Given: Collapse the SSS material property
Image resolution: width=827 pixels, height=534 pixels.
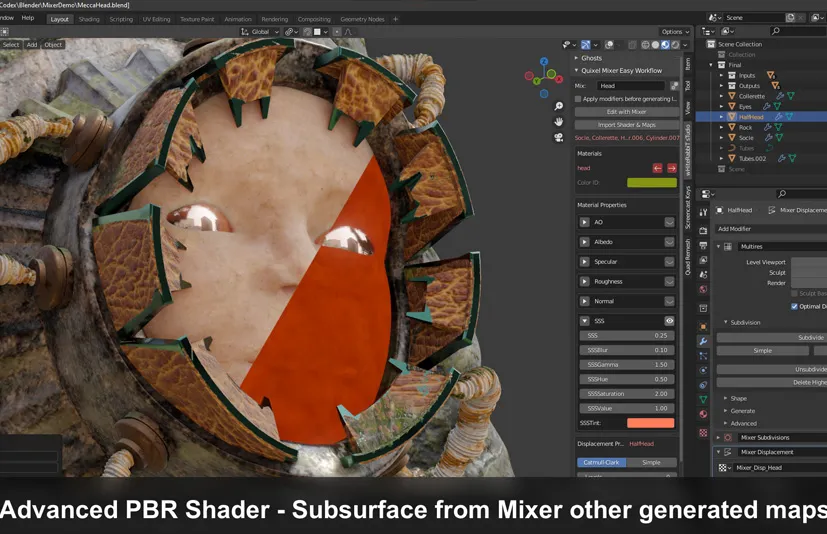Looking at the screenshot, I should (584, 321).
